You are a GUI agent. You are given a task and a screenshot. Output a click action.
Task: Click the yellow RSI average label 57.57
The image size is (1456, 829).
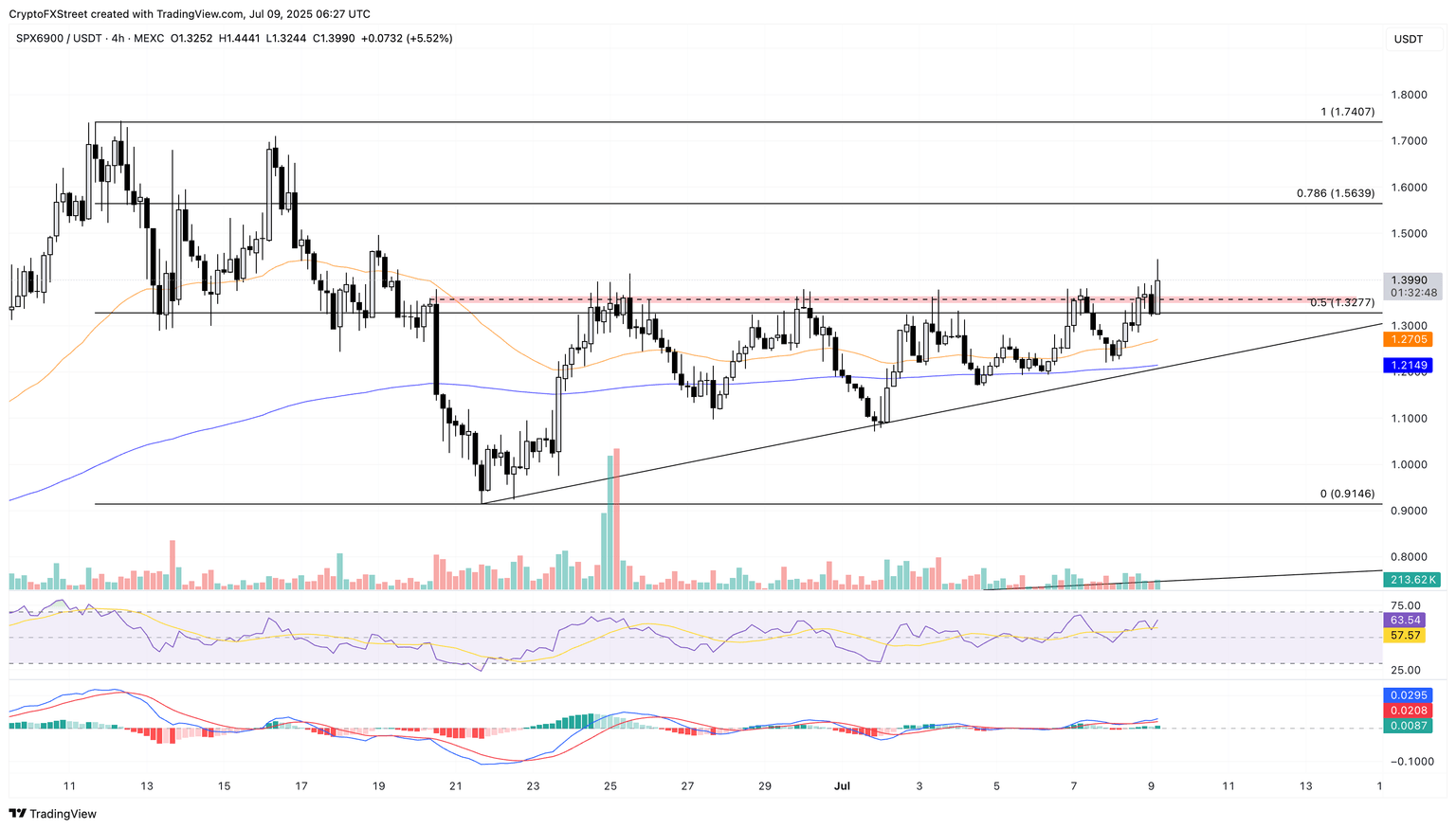coord(1405,636)
